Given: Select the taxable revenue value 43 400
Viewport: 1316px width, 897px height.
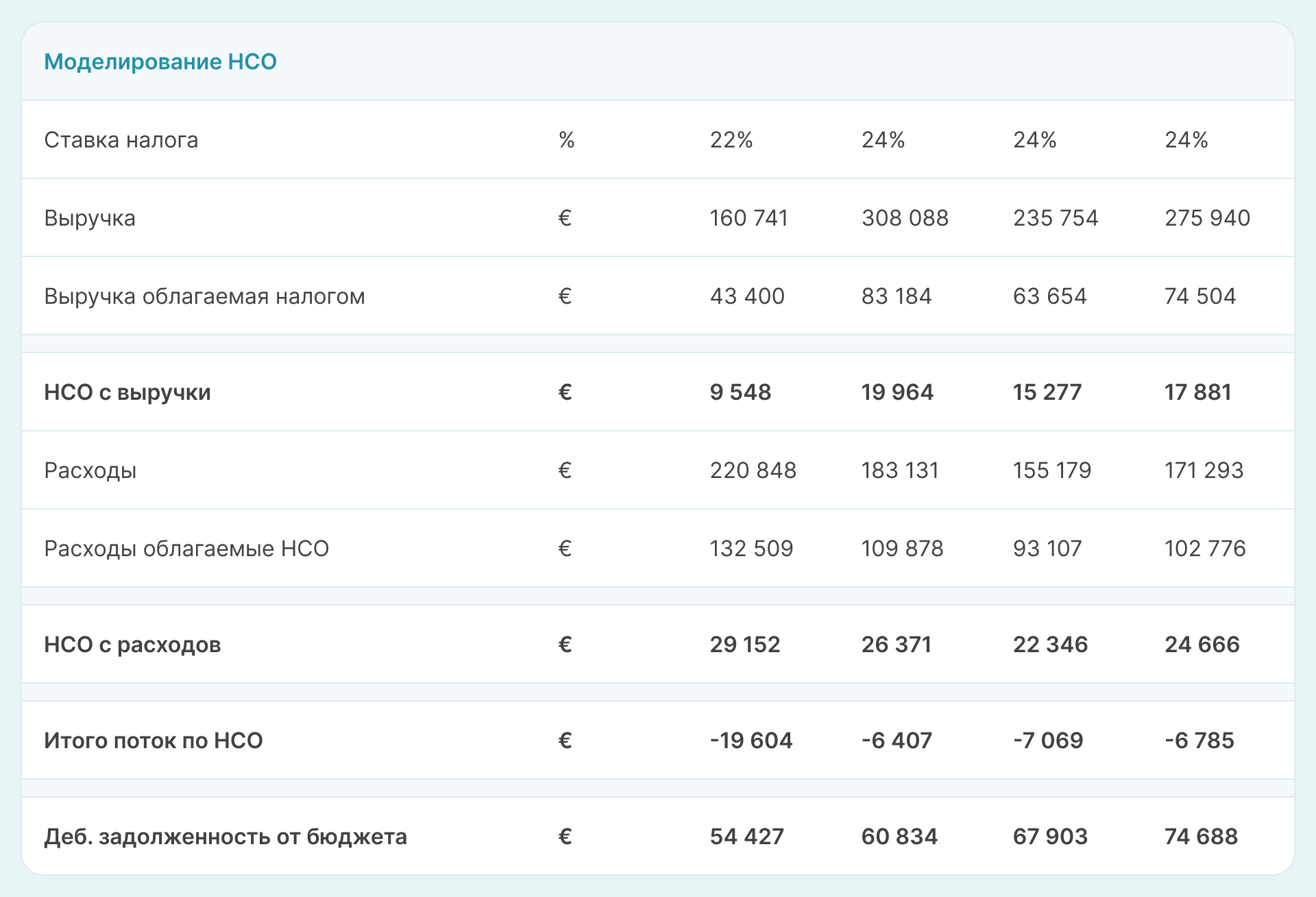Looking at the screenshot, I should pos(746,296).
